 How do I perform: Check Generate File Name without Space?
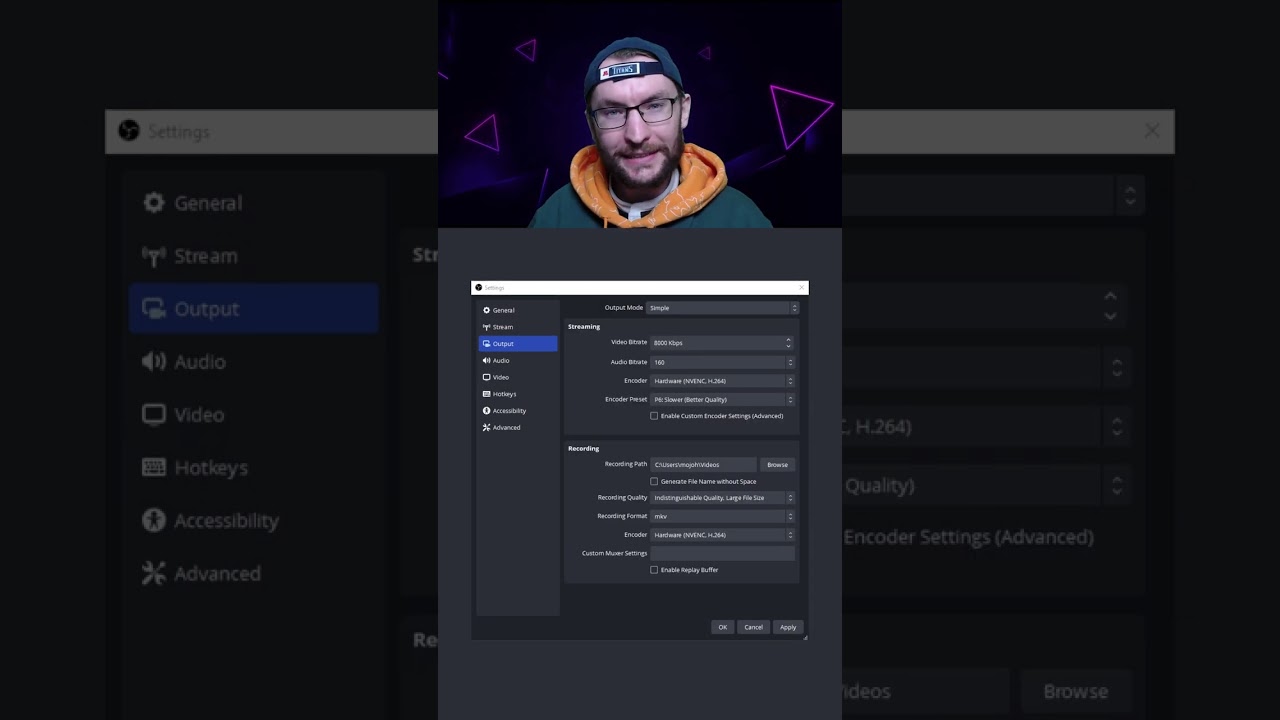click(654, 481)
